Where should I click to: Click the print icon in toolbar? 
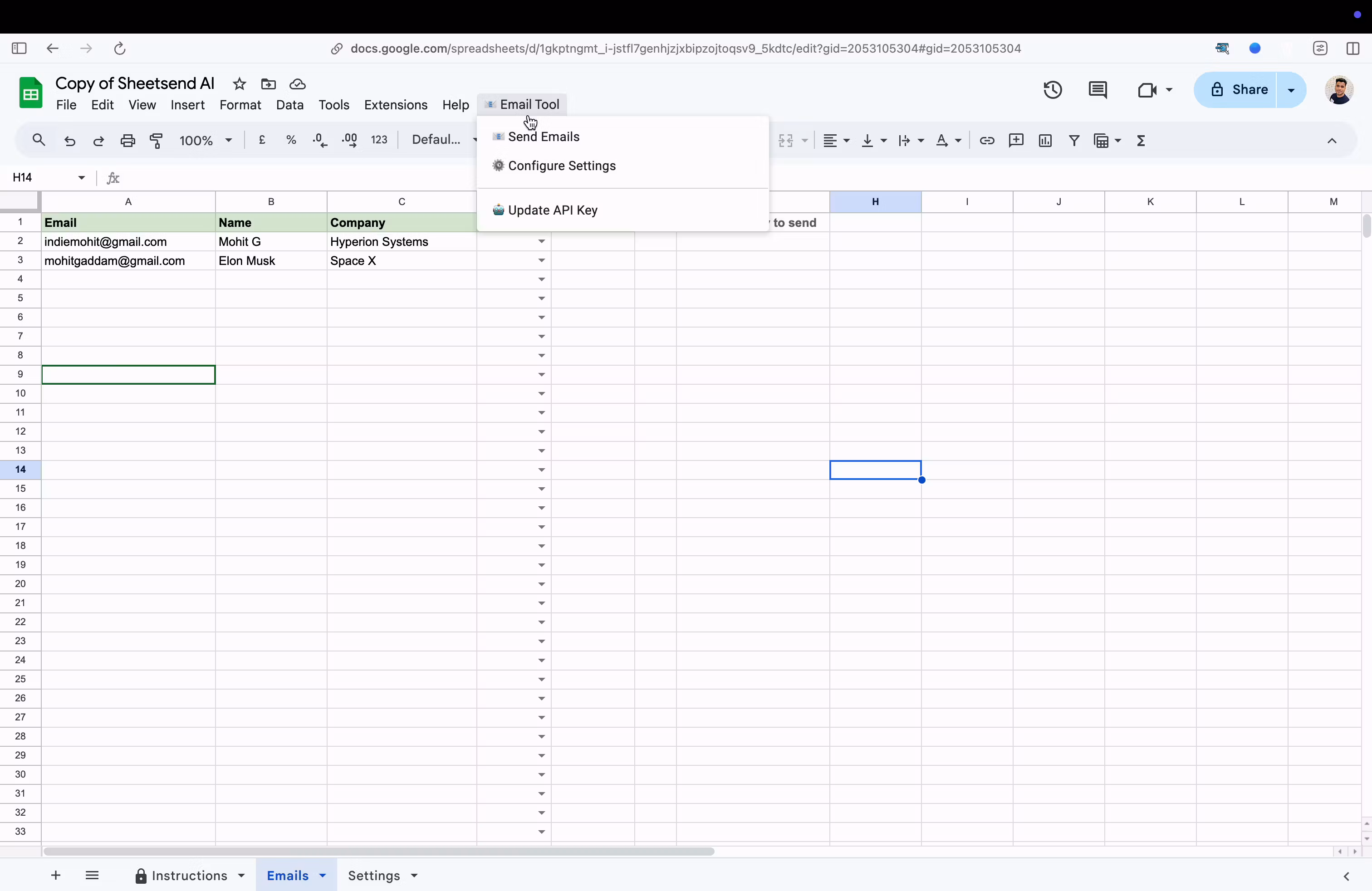coord(127,141)
